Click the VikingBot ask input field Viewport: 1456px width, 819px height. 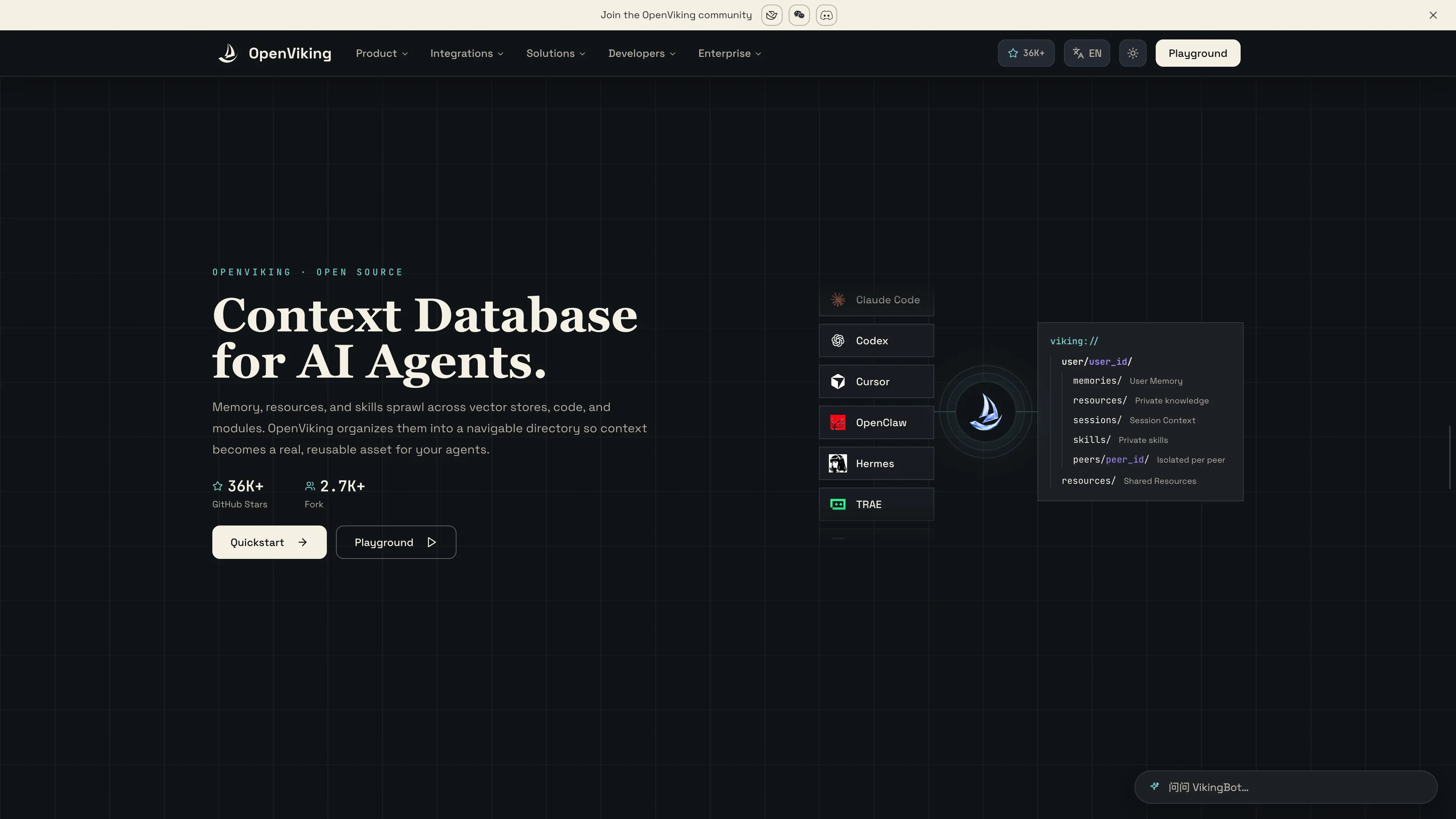(x=1285, y=787)
